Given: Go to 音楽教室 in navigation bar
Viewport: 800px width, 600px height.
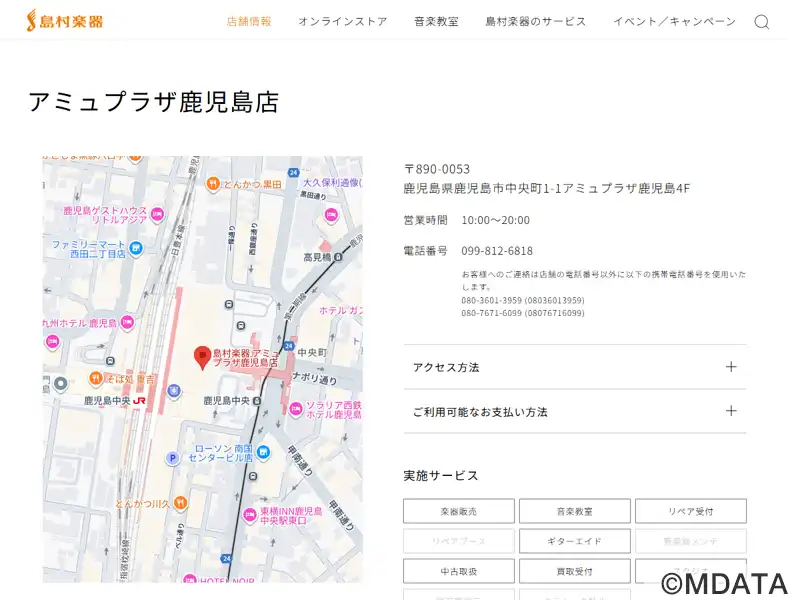Looking at the screenshot, I should (436, 21).
